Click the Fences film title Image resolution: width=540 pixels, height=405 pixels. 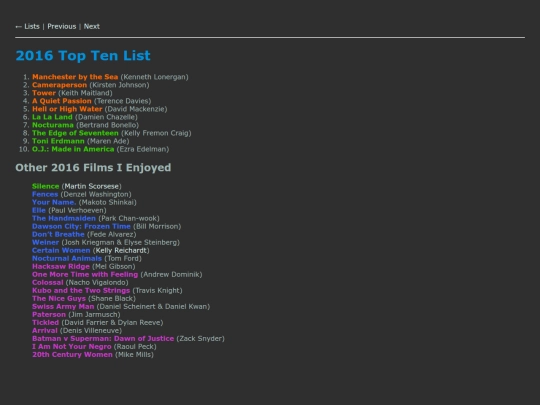(45, 194)
